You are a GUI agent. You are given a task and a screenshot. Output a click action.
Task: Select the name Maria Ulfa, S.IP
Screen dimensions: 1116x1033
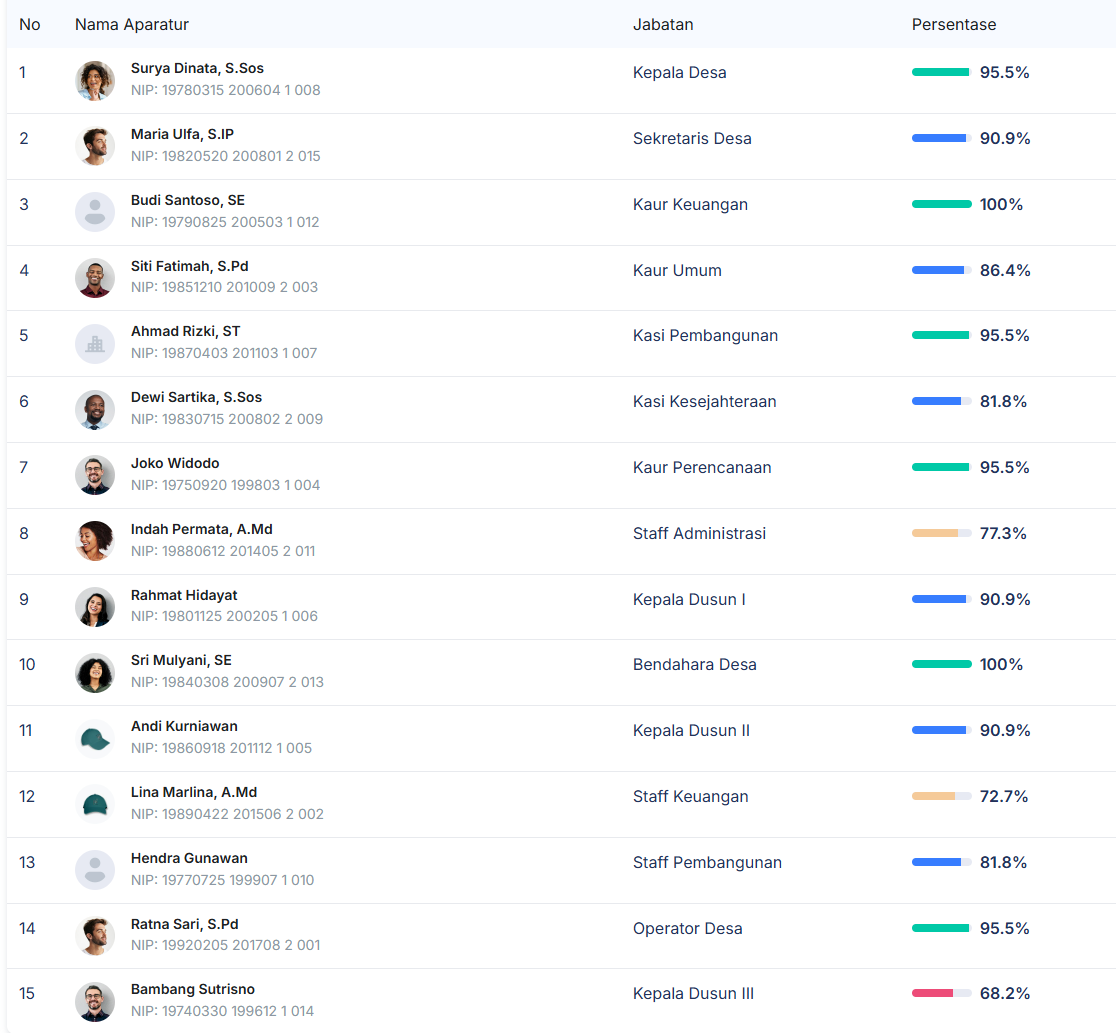(182, 134)
